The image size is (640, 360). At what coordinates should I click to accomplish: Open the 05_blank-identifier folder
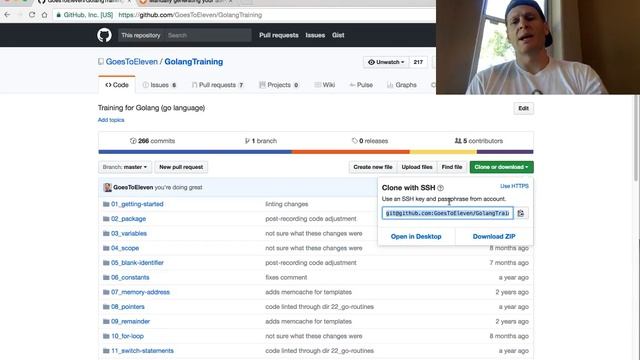point(137,263)
